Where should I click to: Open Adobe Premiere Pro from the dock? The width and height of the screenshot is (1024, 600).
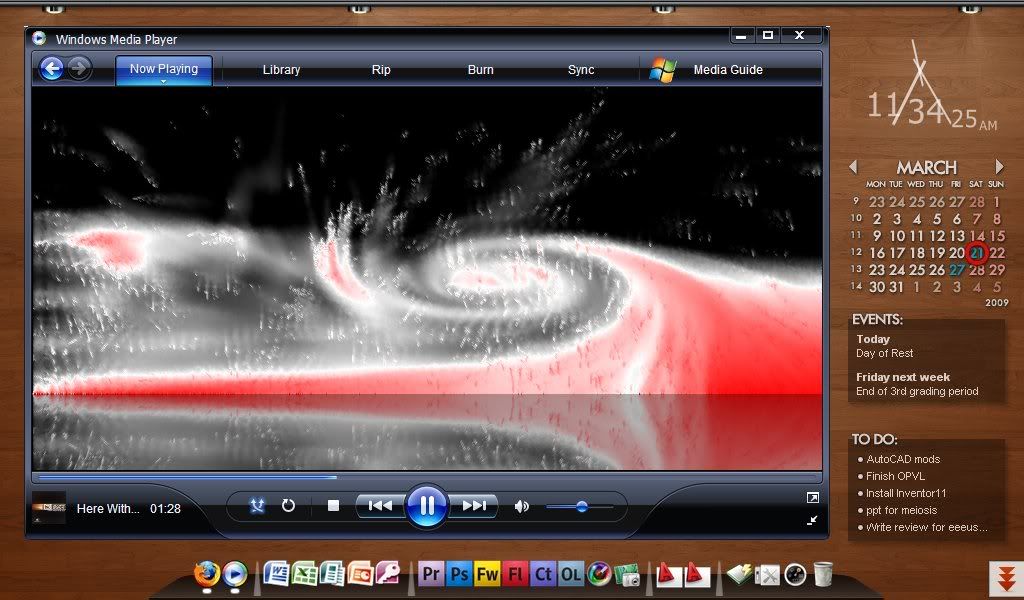tap(430, 574)
